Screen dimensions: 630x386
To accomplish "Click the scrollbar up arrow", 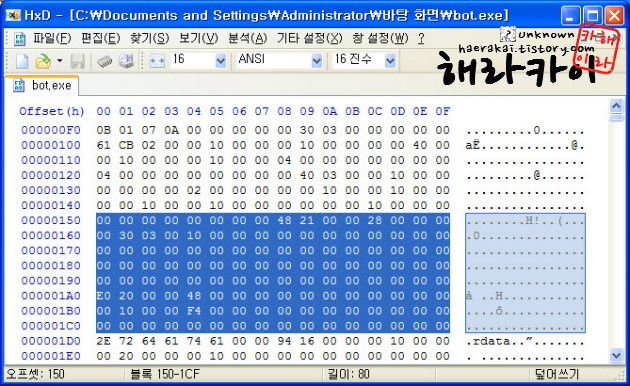I will click(616, 106).
